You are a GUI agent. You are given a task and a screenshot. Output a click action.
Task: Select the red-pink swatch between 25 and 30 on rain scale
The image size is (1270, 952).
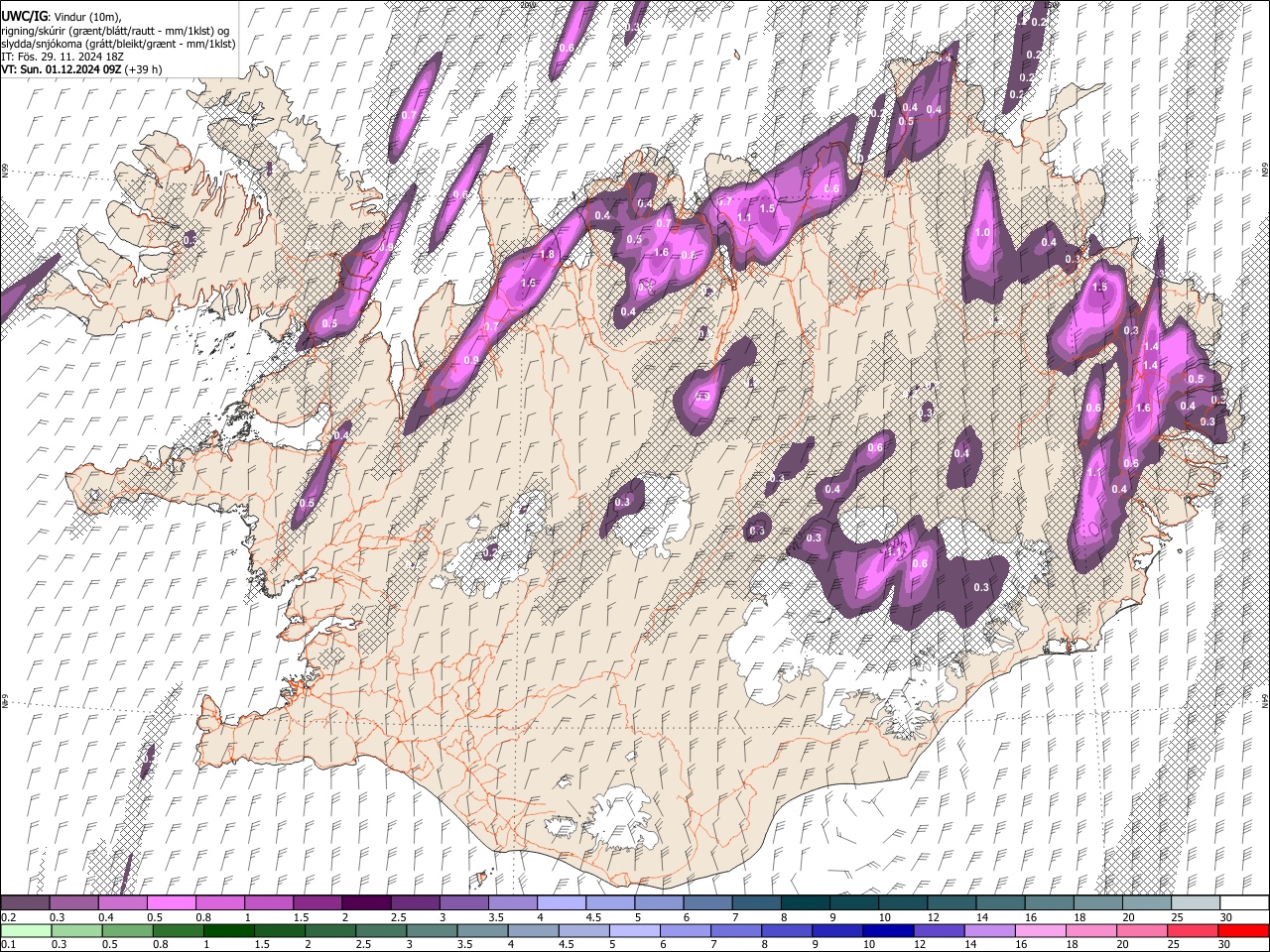pos(1192,931)
